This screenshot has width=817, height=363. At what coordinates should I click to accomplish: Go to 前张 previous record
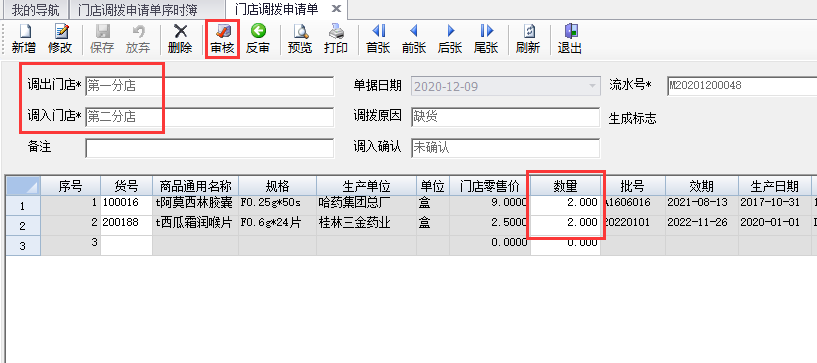[414, 39]
